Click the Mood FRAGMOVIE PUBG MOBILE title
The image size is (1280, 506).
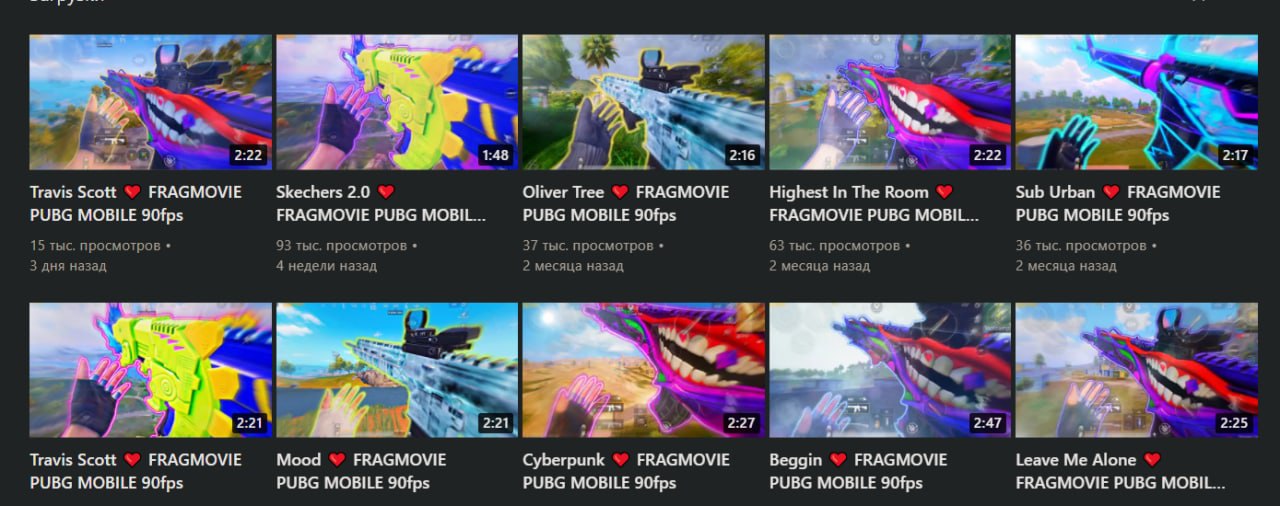click(361, 471)
